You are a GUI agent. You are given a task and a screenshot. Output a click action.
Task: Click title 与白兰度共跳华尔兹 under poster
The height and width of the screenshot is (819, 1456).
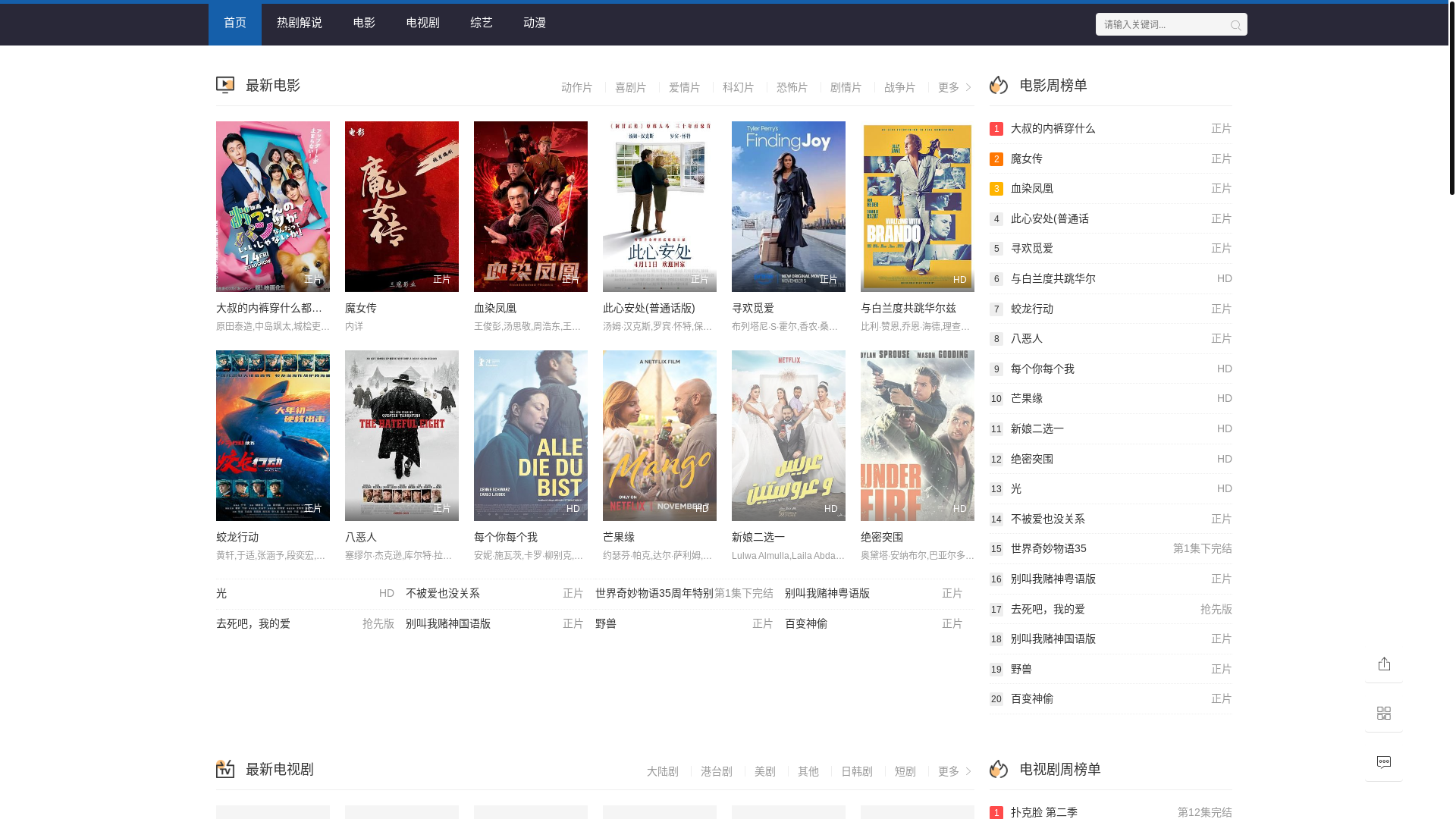(x=908, y=309)
